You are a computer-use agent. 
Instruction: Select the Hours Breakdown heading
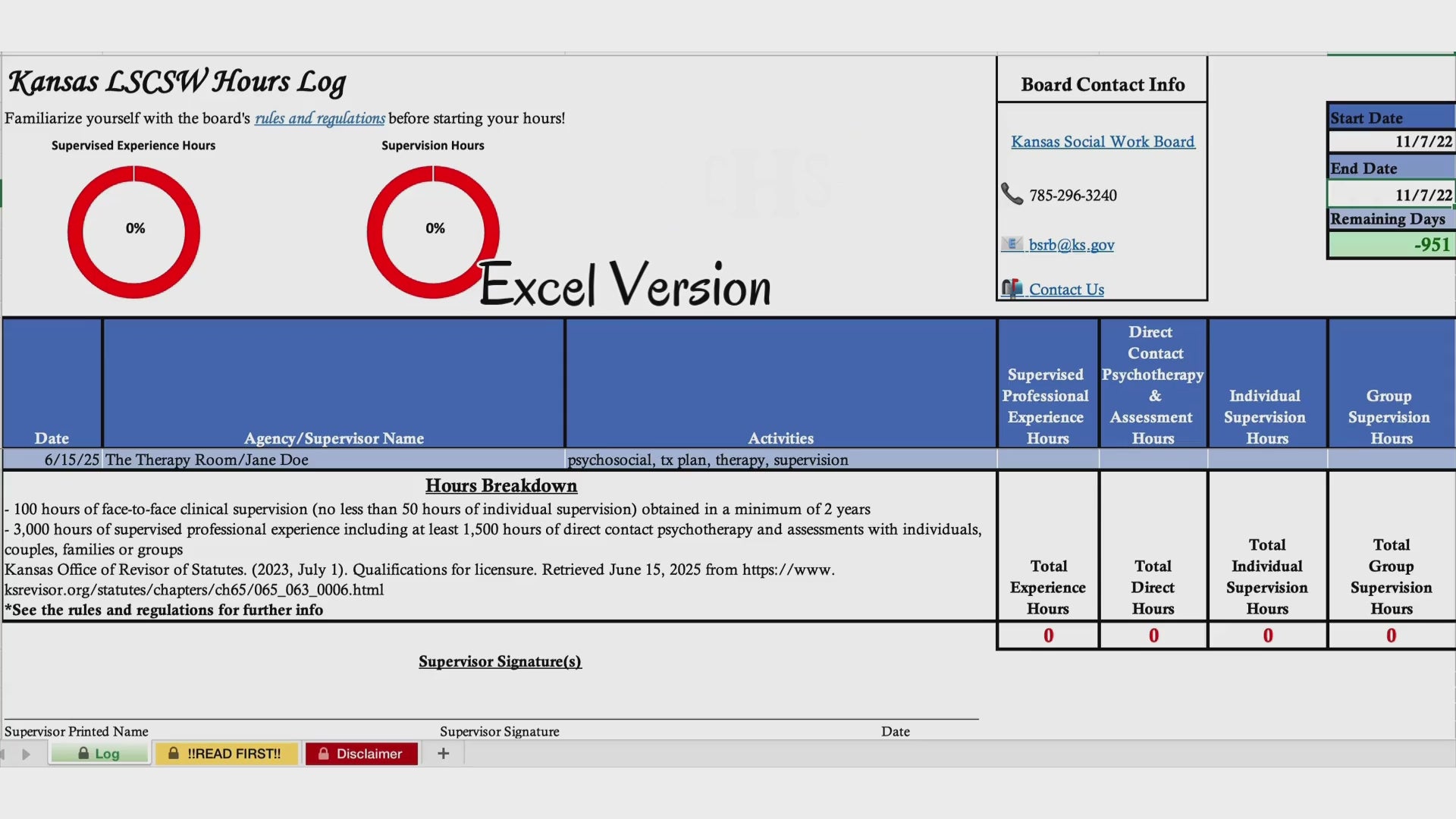tap(500, 485)
